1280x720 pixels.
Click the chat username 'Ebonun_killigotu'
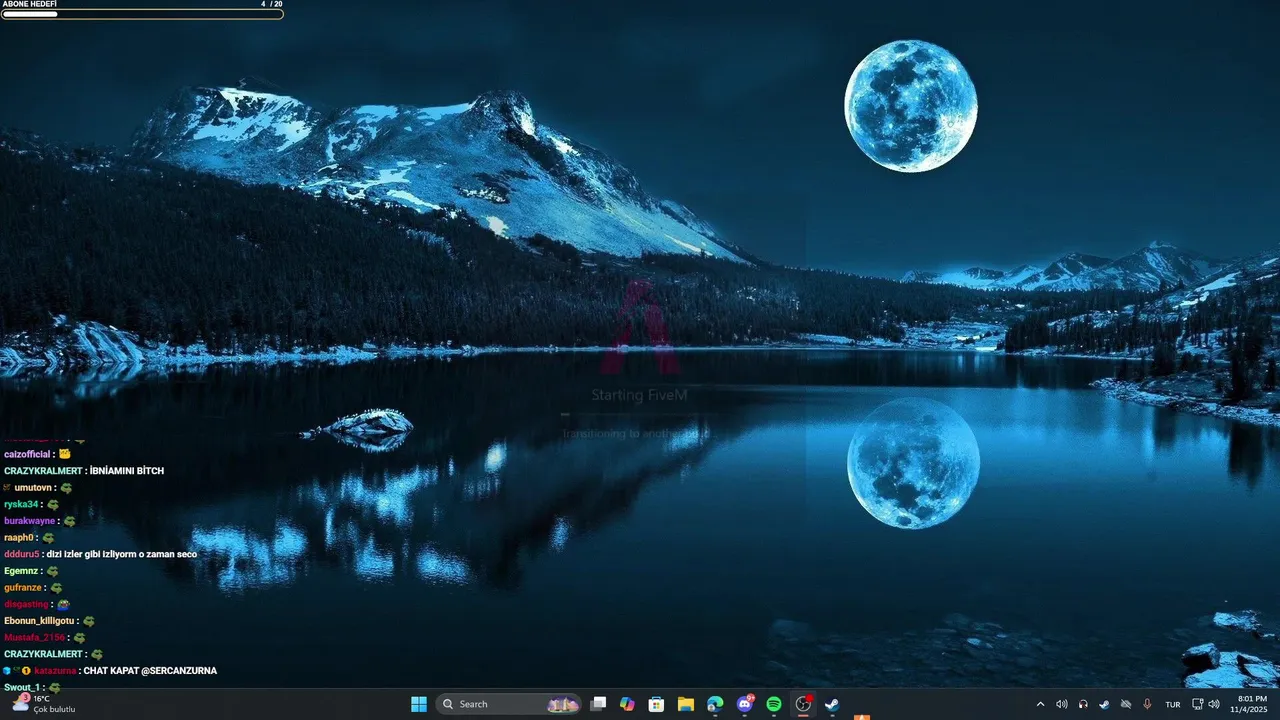point(41,621)
